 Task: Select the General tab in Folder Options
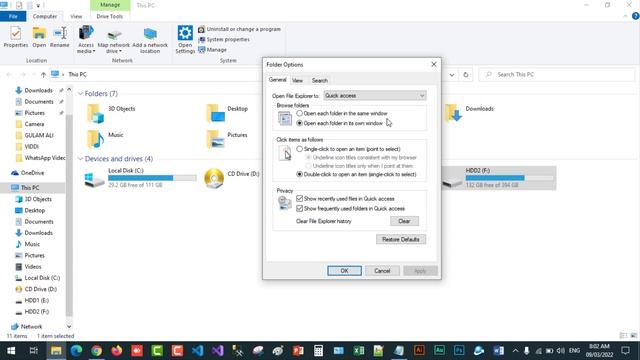[x=278, y=80]
